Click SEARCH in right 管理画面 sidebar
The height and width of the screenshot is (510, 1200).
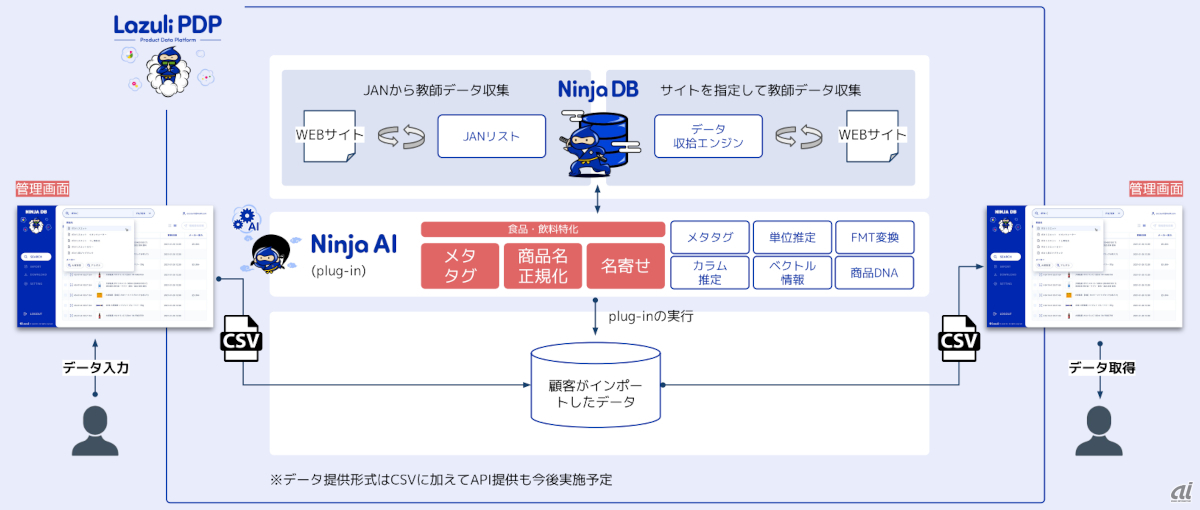point(1005,257)
